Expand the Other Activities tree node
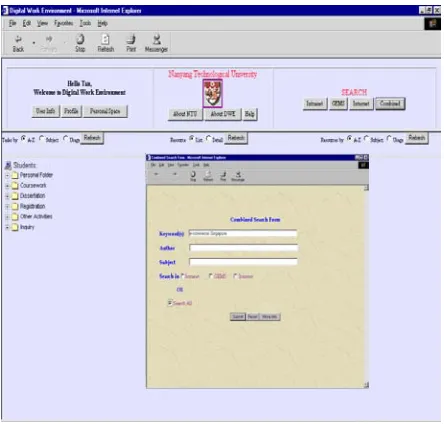Image resolution: width=444 pixels, height=424 pixels. (7, 217)
